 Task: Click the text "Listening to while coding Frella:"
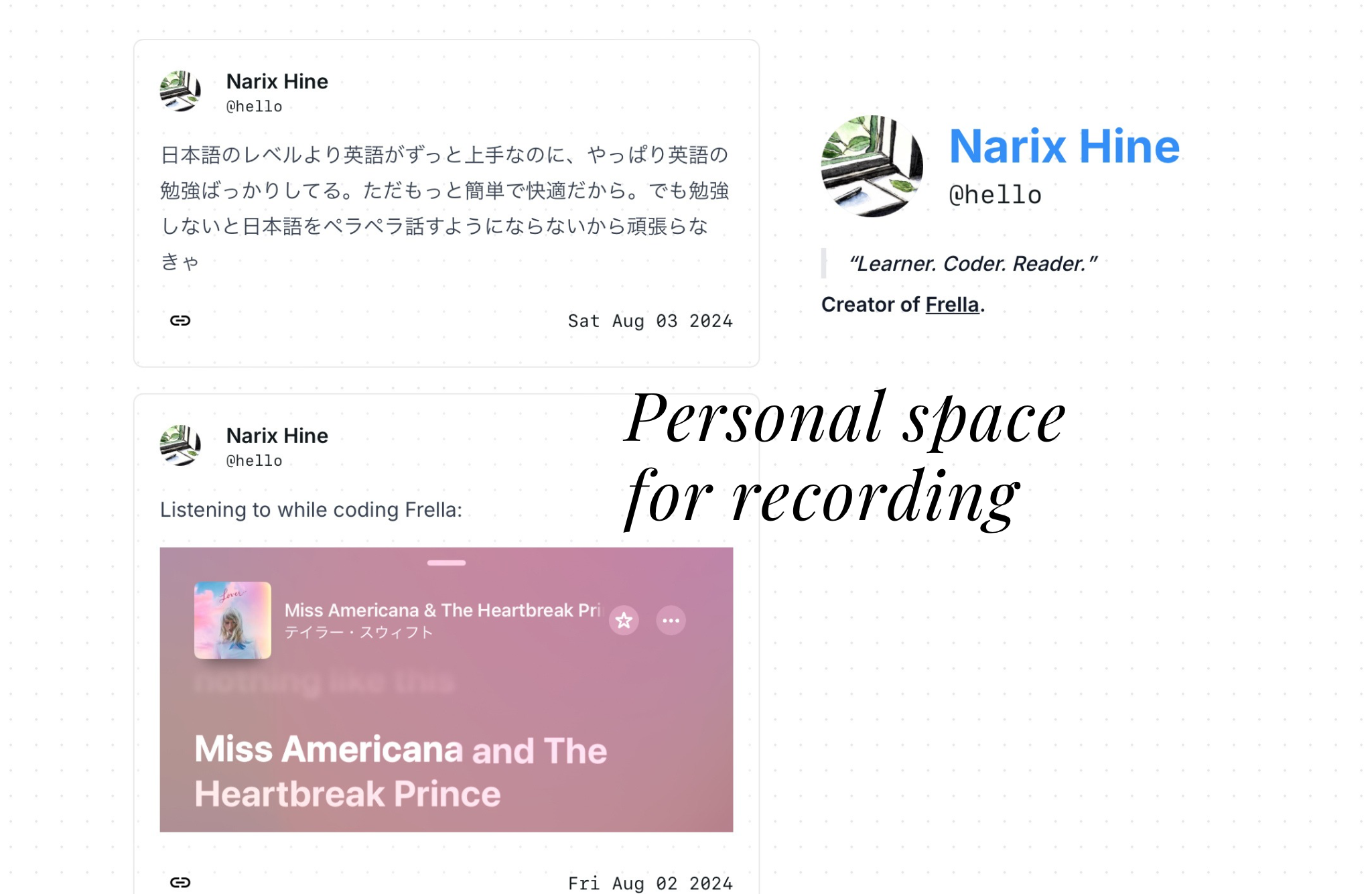[311, 510]
